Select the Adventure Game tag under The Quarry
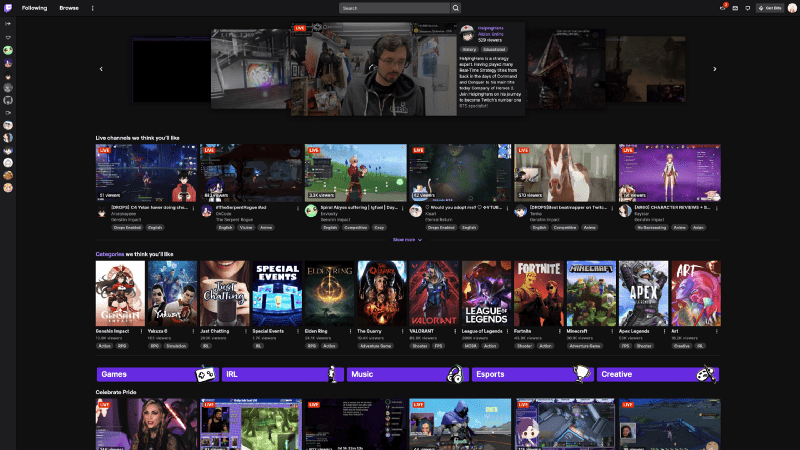 [x=376, y=346]
